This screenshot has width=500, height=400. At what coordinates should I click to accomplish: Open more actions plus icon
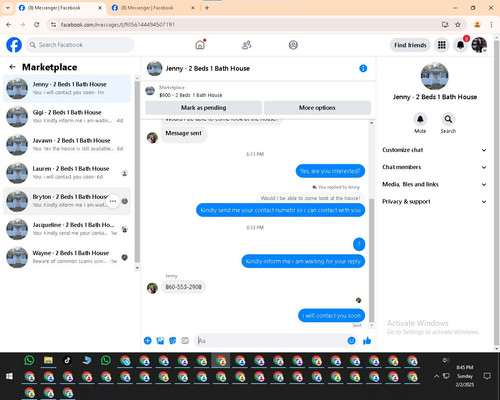pyautogui.click(x=148, y=341)
